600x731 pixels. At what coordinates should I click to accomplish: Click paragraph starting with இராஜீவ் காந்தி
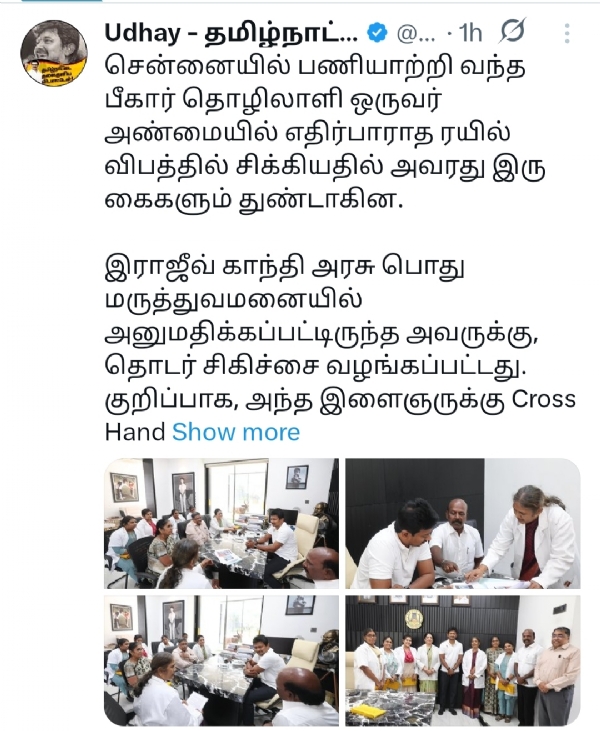340,350
